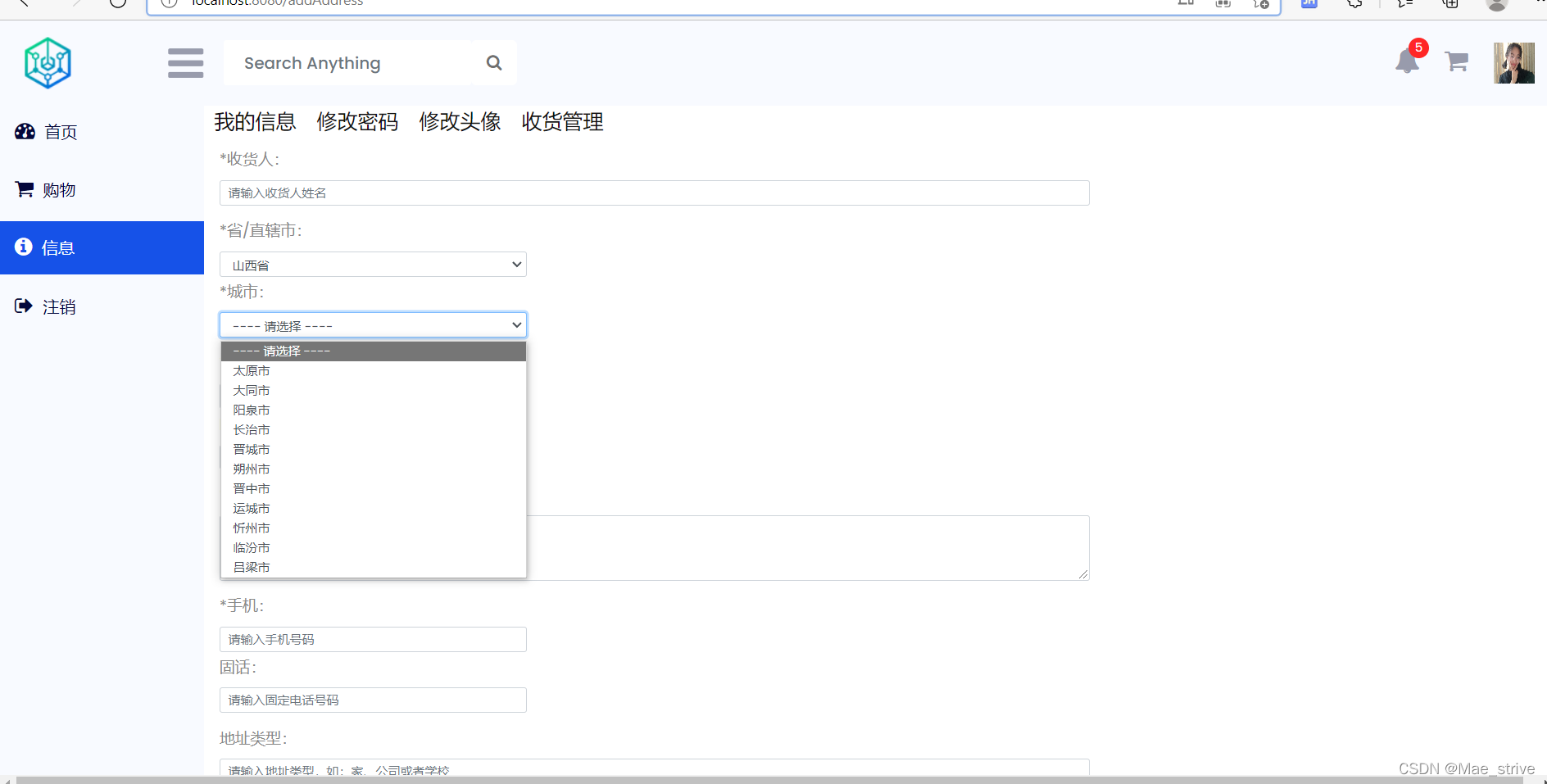1547x784 pixels.
Task: Click the user avatar in the top right
Action: point(1514,61)
